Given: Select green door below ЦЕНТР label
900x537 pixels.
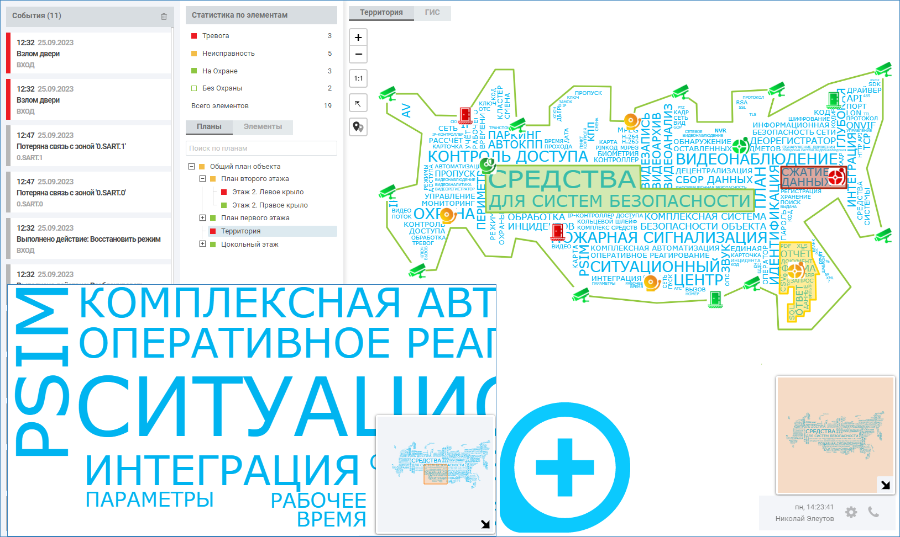Looking at the screenshot, I should [715, 299].
